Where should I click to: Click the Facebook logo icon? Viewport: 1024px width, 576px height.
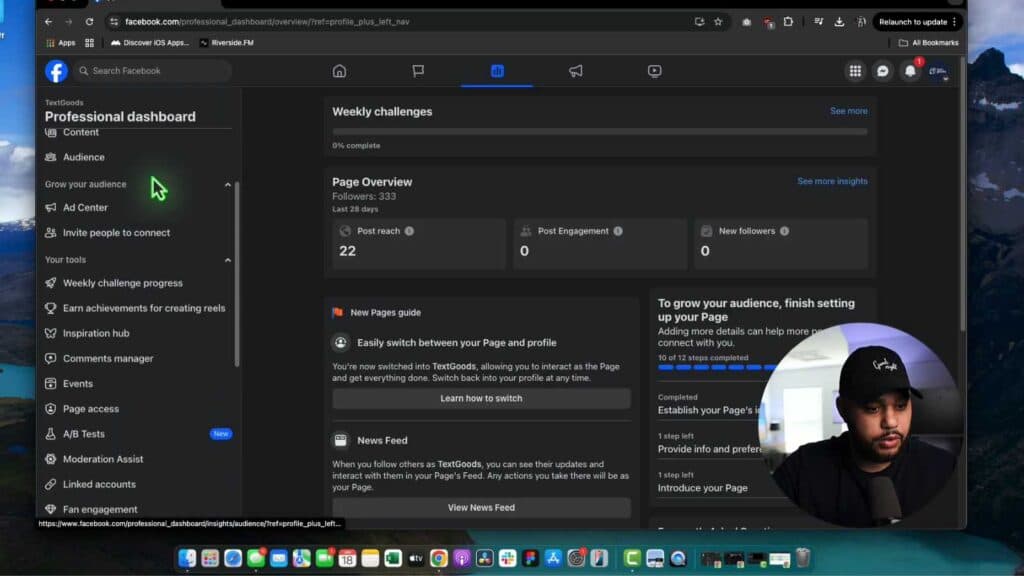56,71
